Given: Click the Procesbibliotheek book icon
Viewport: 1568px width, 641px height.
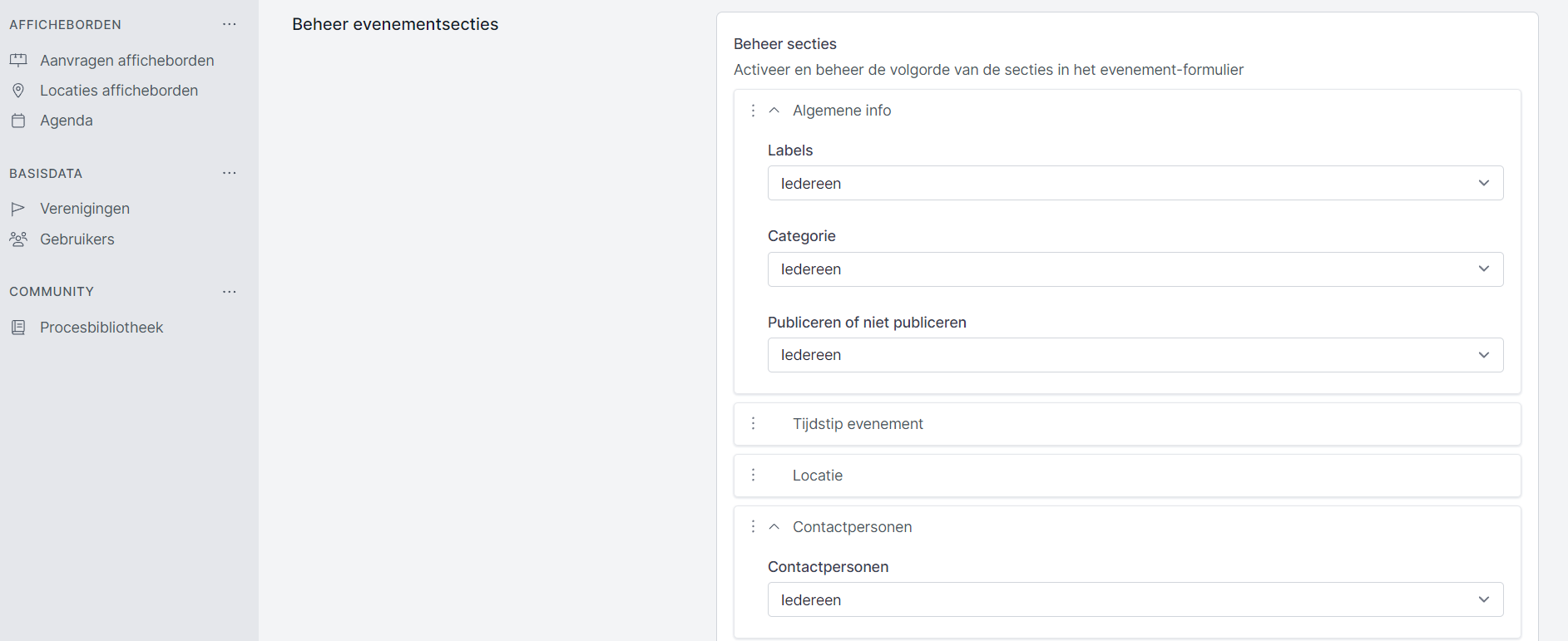Looking at the screenshot, I should click(x=18, y=328).
